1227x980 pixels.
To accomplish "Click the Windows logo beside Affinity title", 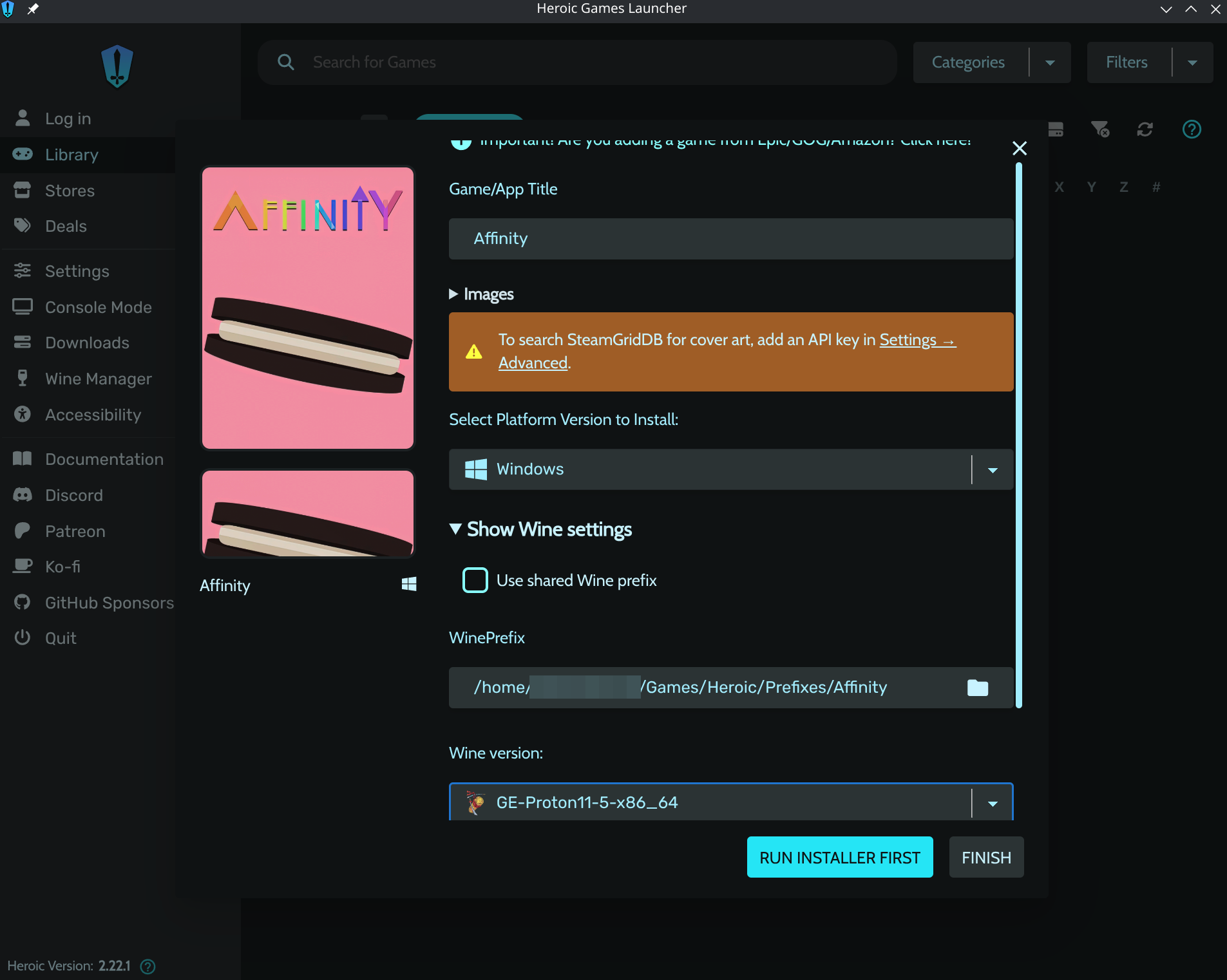I will tap(409, 584).
